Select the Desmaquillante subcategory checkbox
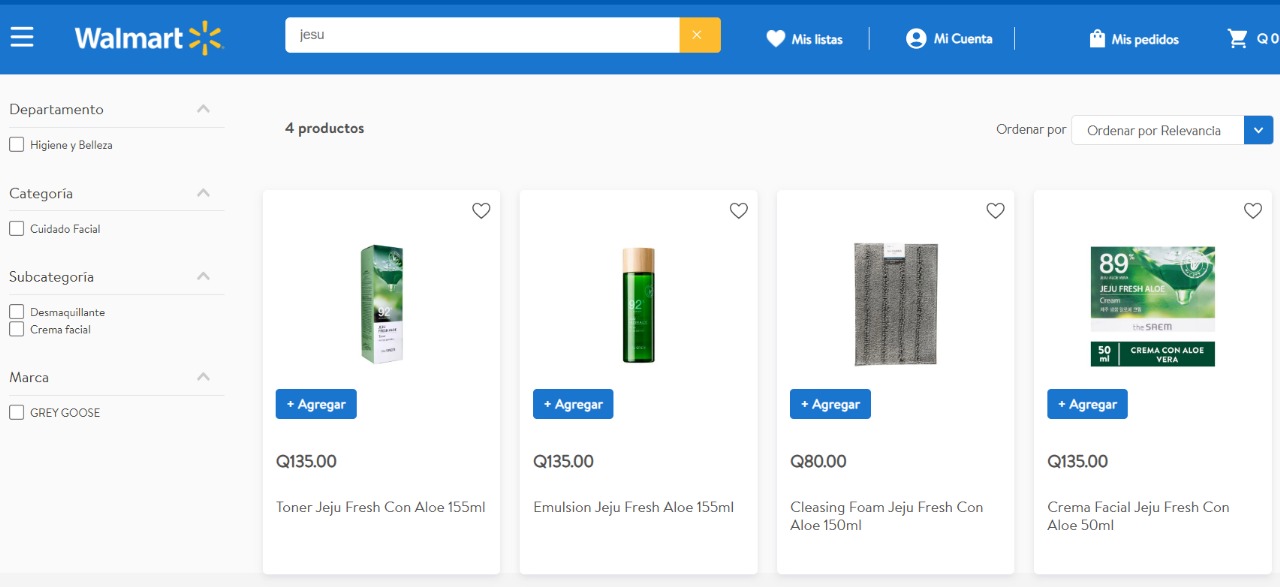The height and width of the screenshot is (587, 1280). coord(17,312)
